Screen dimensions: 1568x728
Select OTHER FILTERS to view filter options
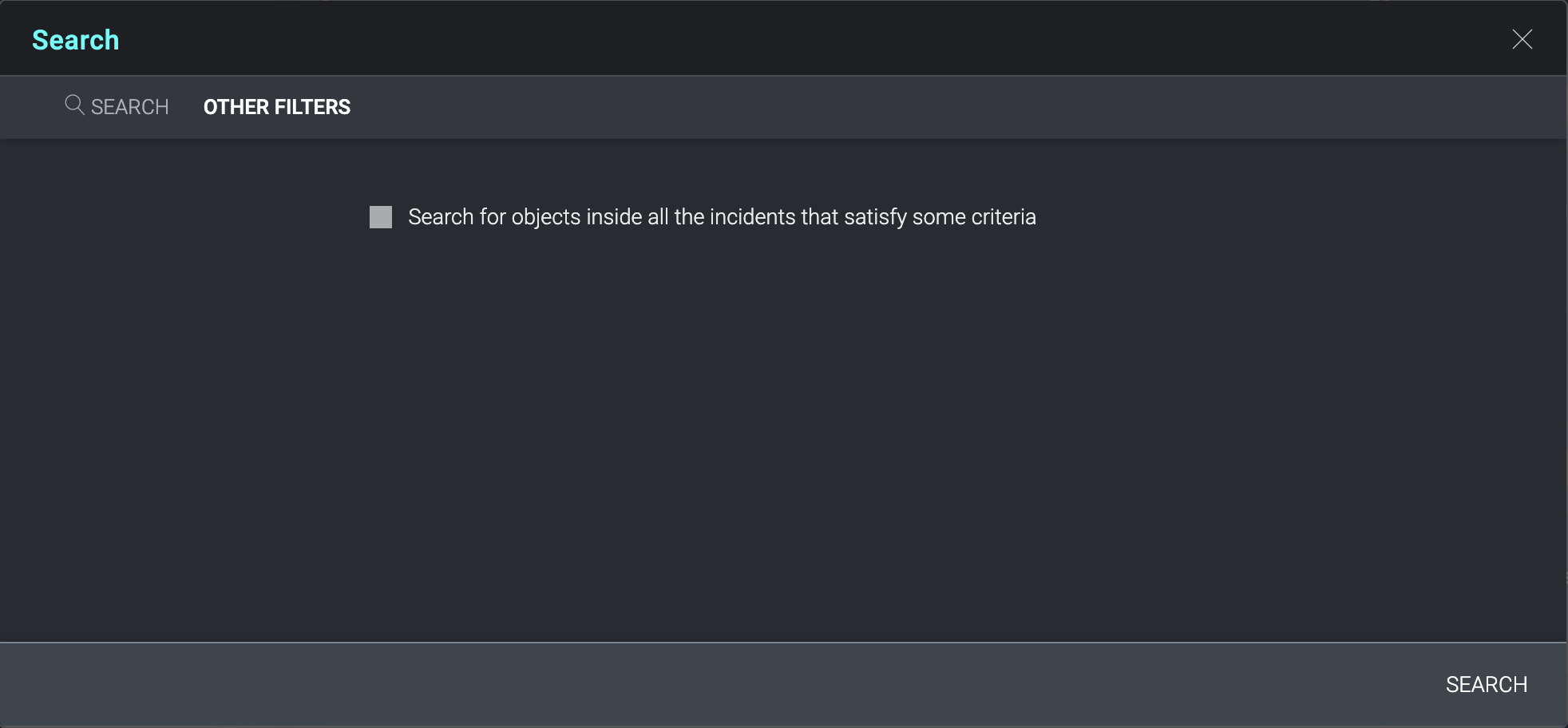pos(277,106)
